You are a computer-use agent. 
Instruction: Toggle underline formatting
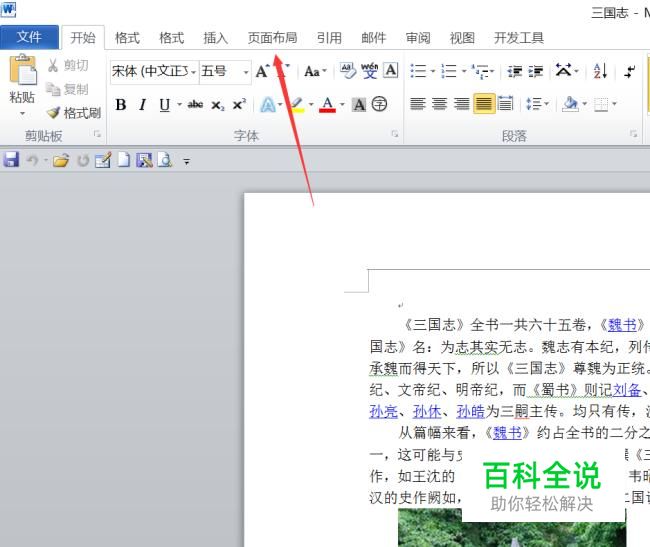click(x=165, y=105)
